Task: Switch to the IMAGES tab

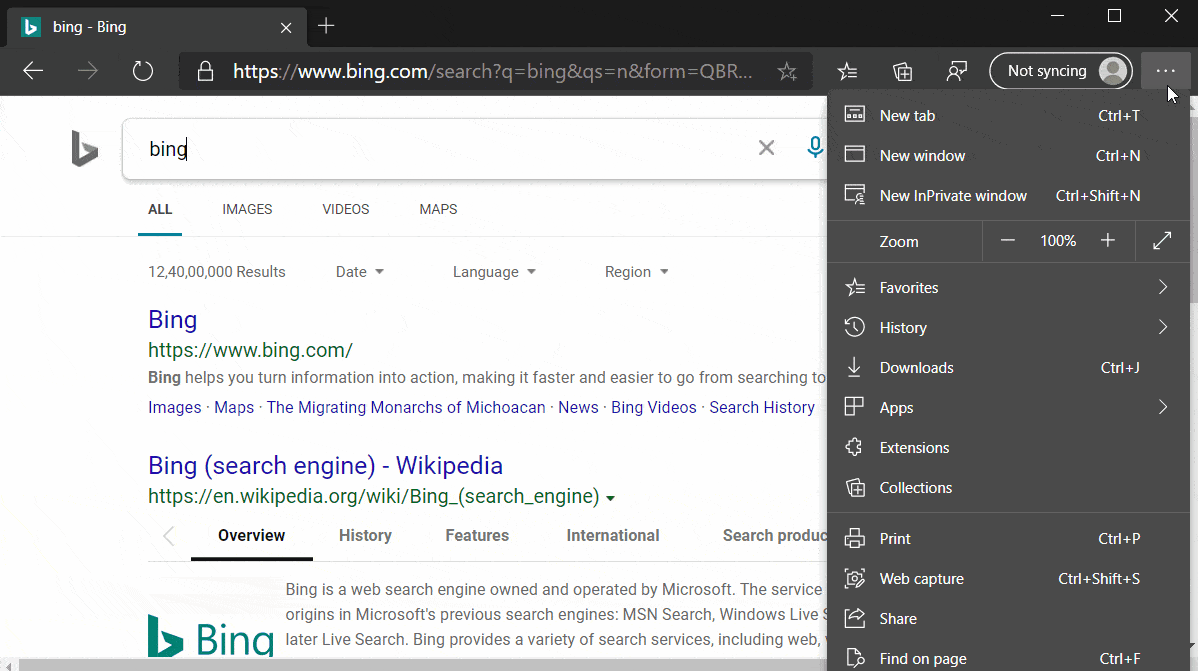Action: pyautogui.click(x=247, y=209)
